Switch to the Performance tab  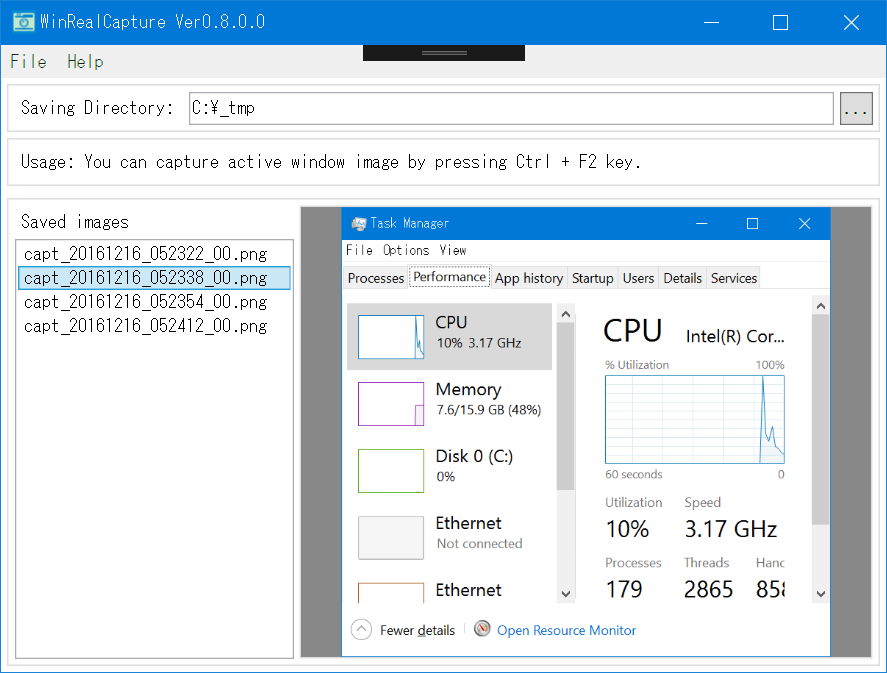(x=449, y=277)
